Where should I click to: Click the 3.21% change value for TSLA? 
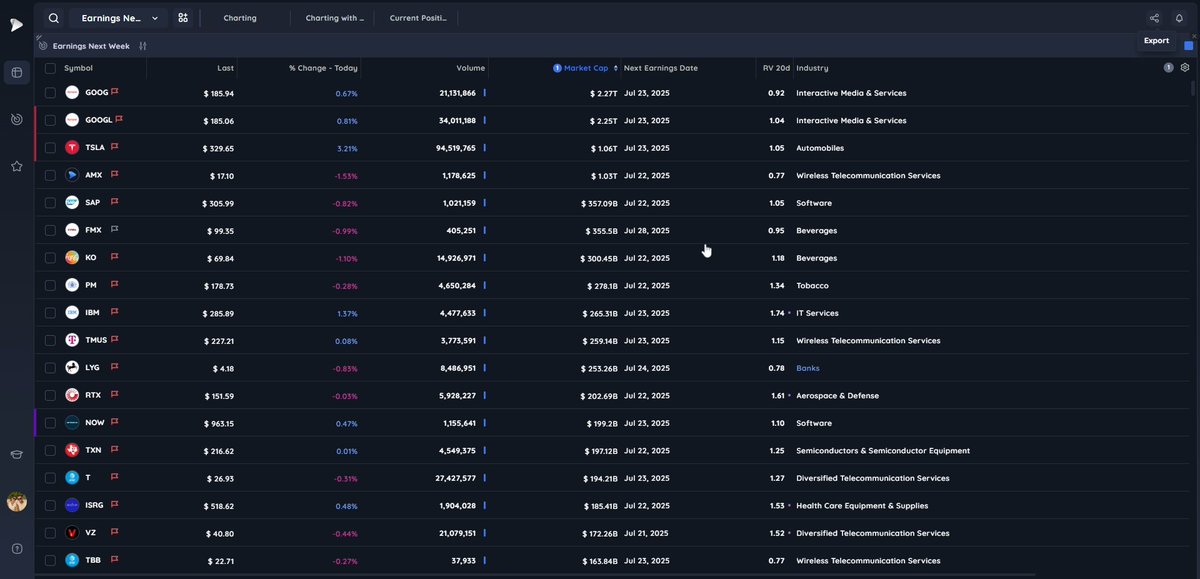pyautogui.click(x=346, y=148)
